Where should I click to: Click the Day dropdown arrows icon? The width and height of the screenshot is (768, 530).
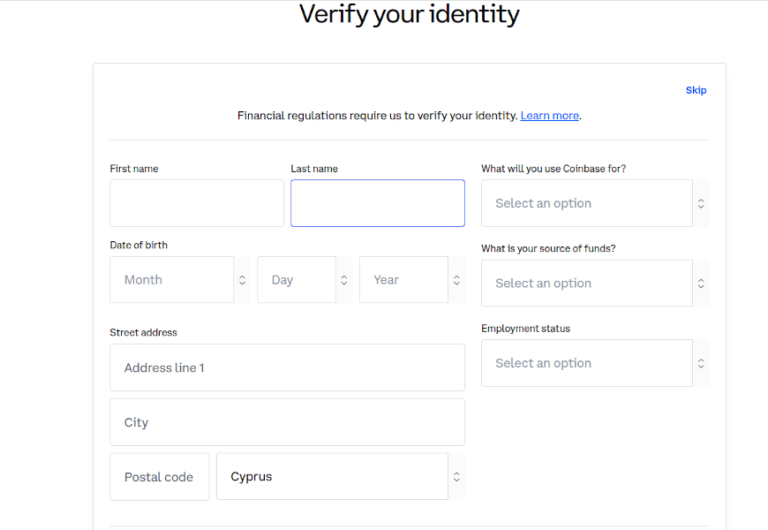tap(344, 280)
